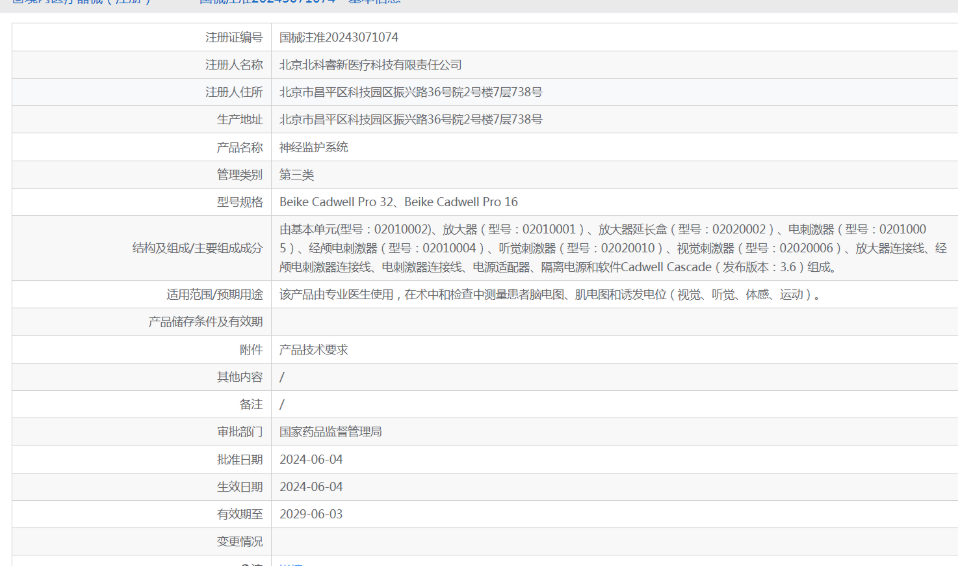Click the 审批部门 label
The width and height of the screenshot is (958, 566).
(x=240, y=432)
